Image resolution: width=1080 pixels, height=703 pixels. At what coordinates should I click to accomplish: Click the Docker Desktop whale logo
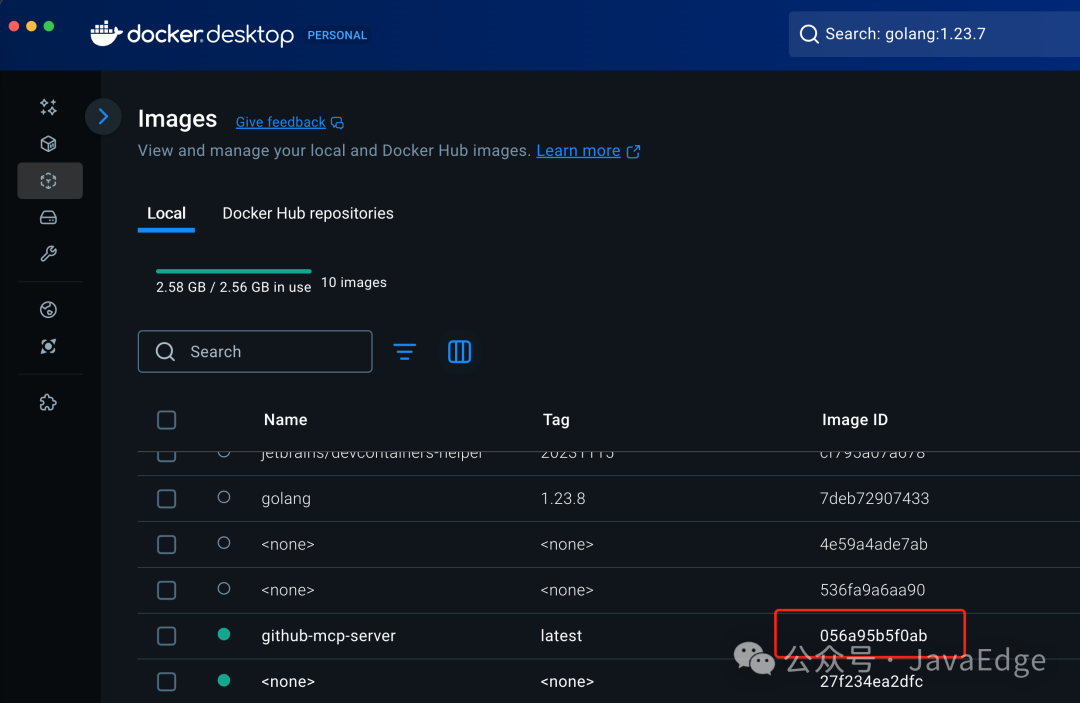click(106, 33)
